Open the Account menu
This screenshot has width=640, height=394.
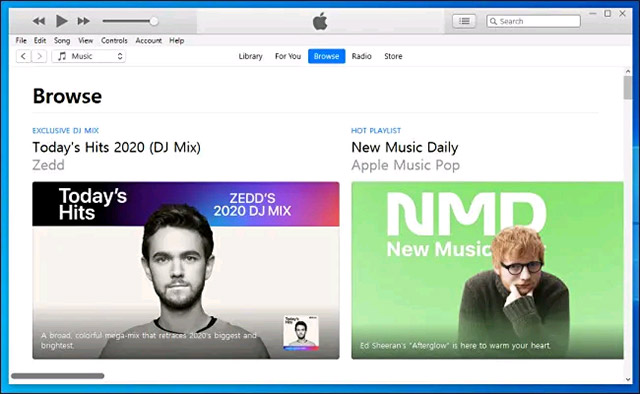[x=149, y=40]
